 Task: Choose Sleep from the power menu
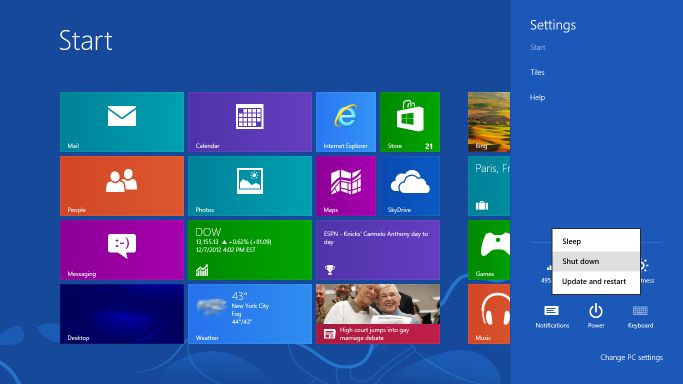596,241
